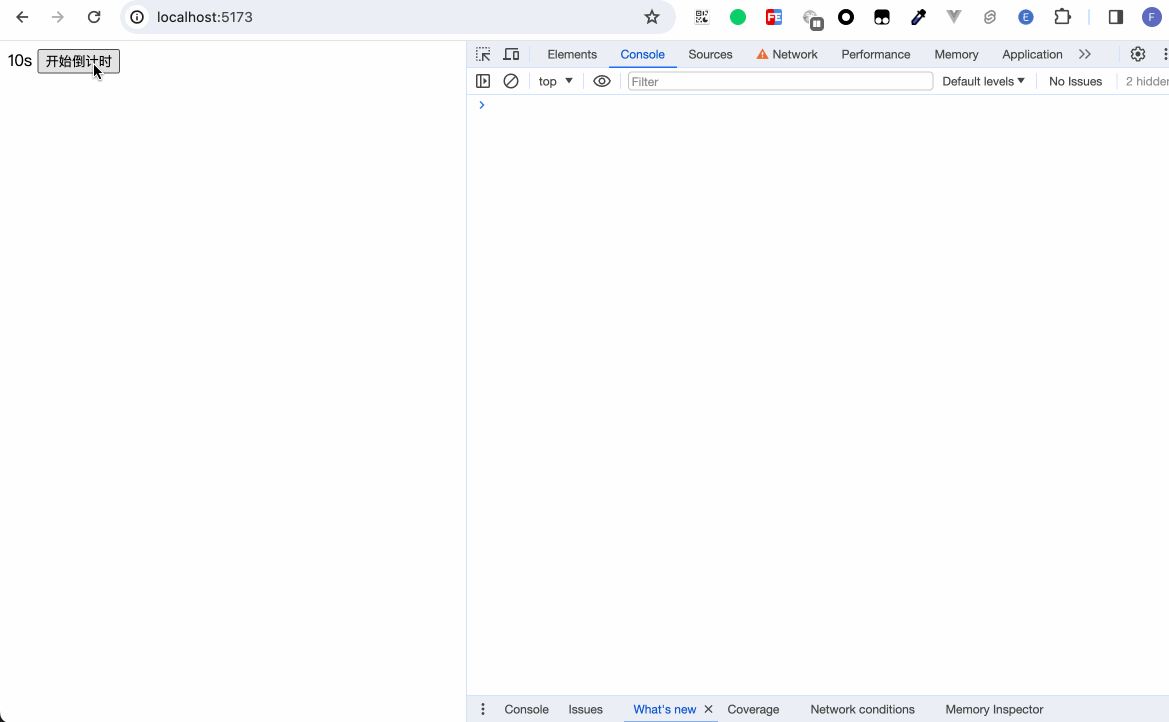
Task: Toggle the device toolbar icon
Action: coord(511,54)
